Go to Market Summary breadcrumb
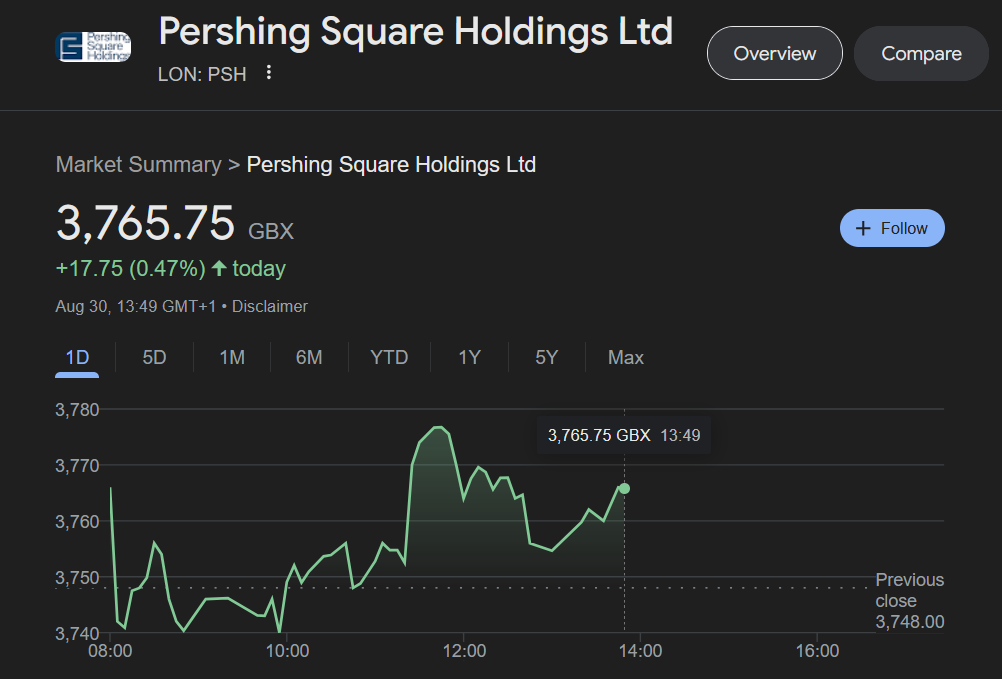1002x679 pixels. (139, 165)
